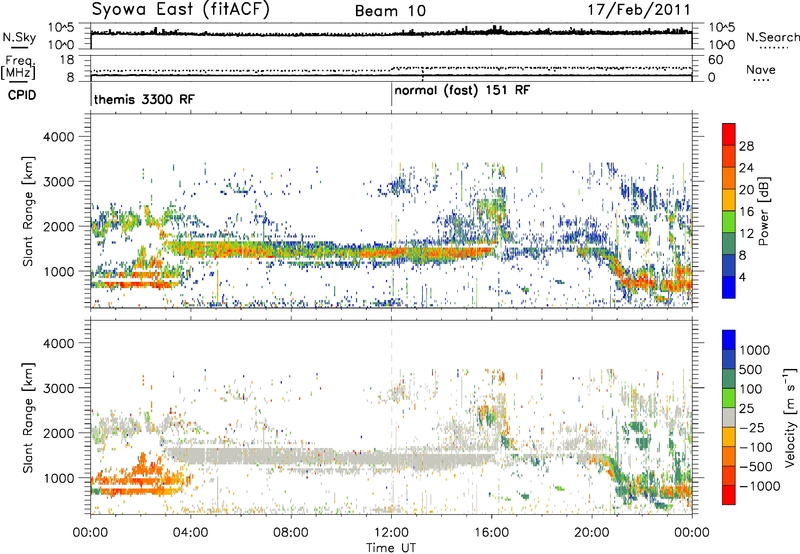Click the "20:00" time axis label

[x=592, y=533]
